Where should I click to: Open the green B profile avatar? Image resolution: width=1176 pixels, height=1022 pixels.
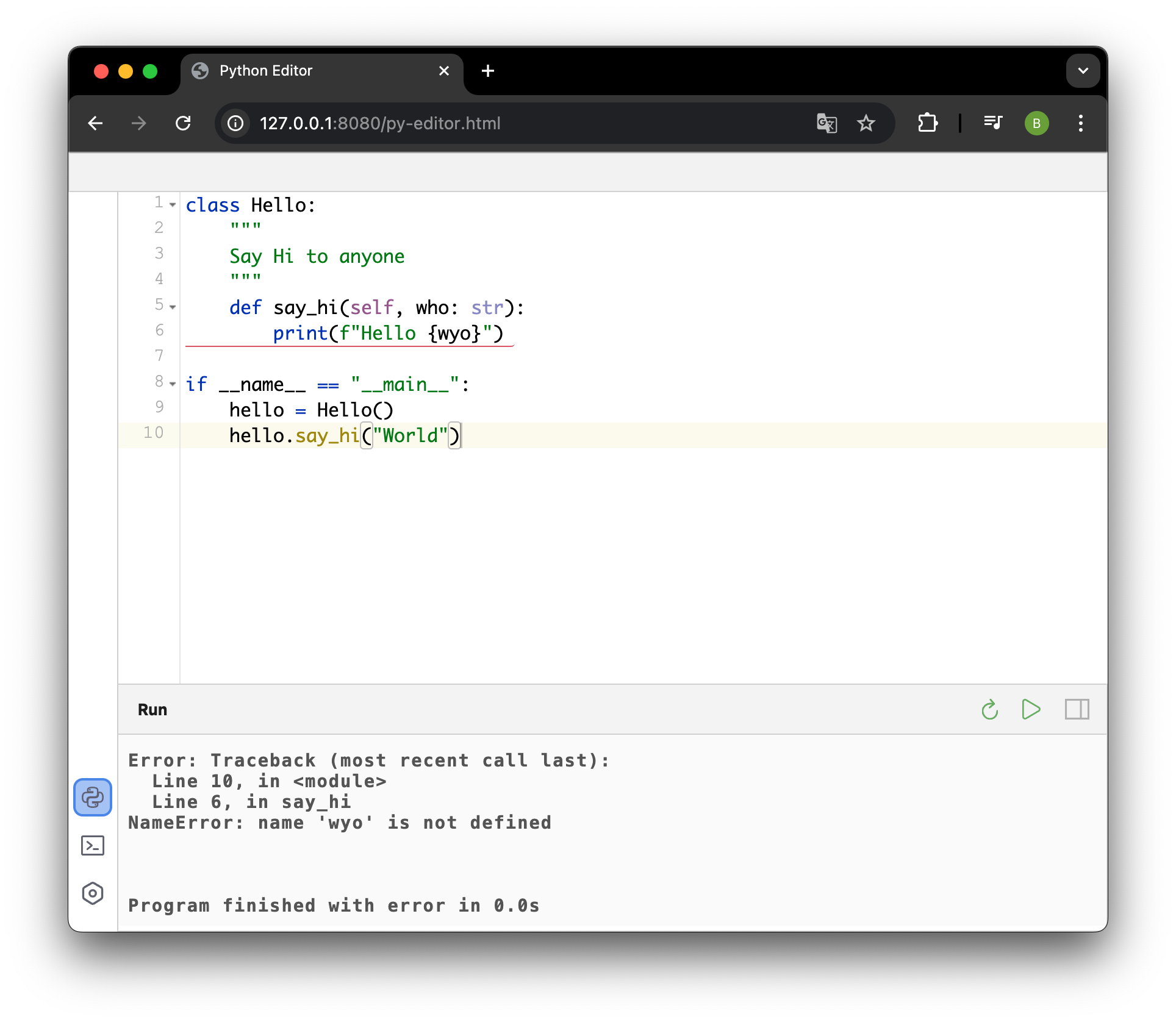point(1036,123)
